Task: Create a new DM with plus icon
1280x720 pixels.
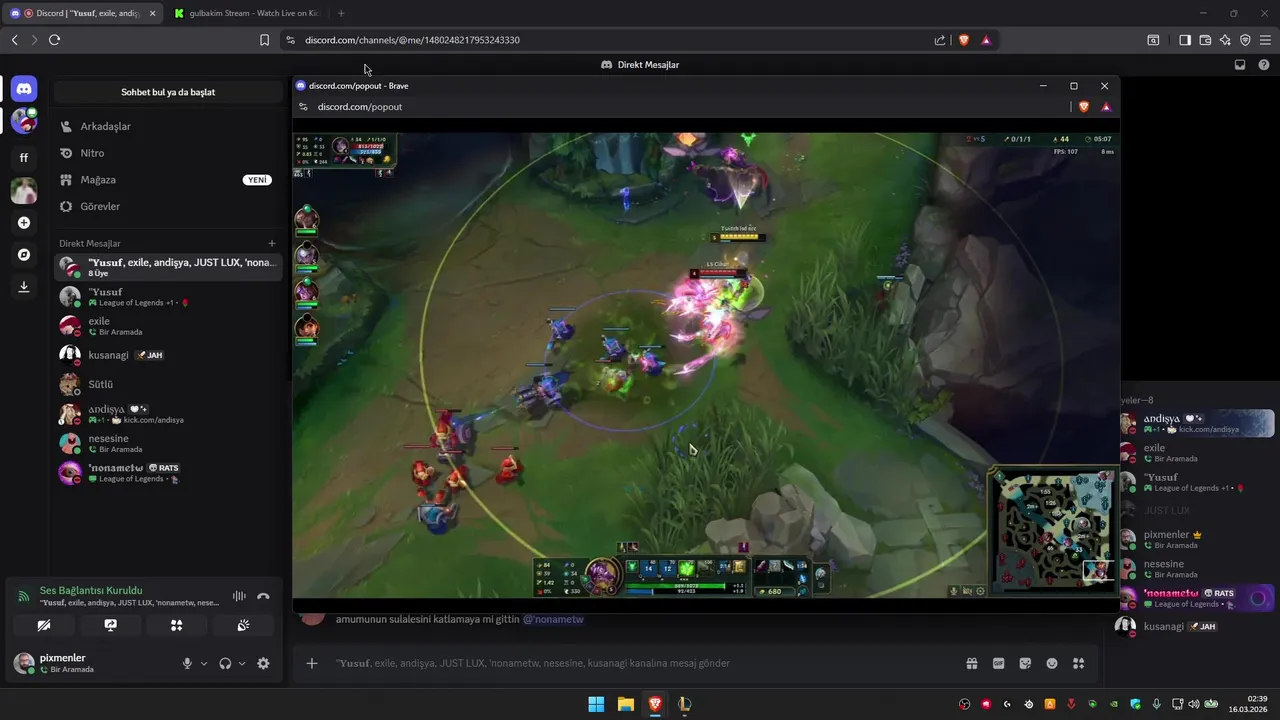Action: [x=272, y=243]
